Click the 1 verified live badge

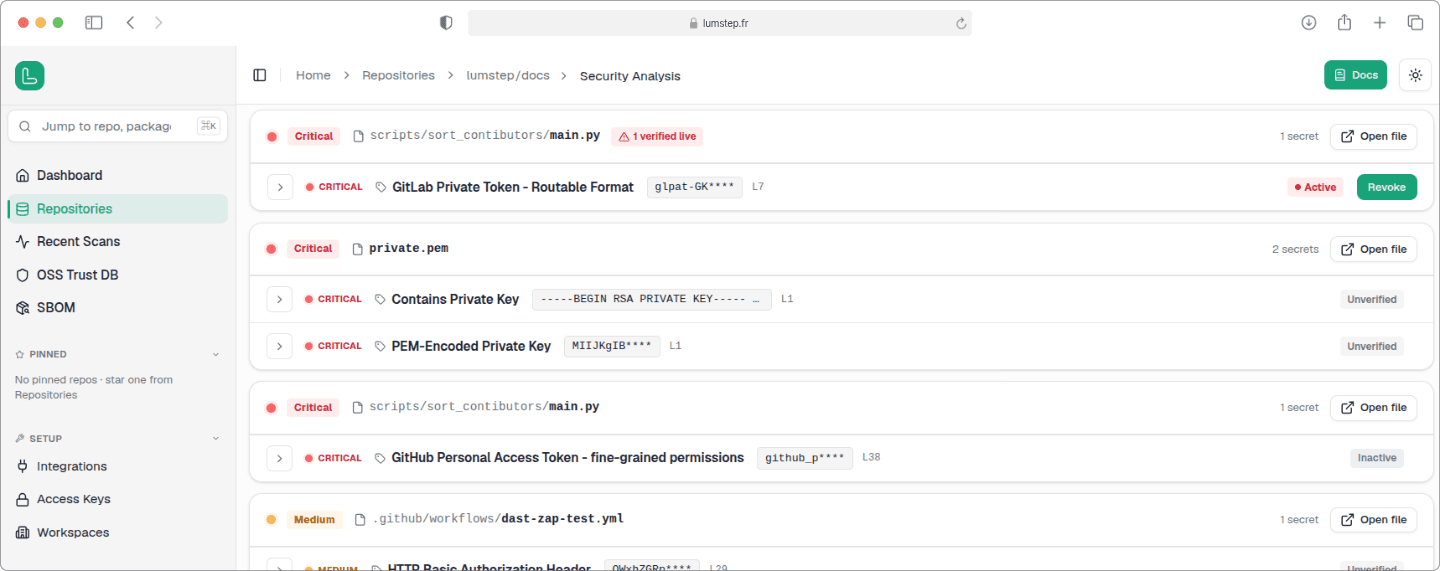pyautogui.click(x=657, y=136)
